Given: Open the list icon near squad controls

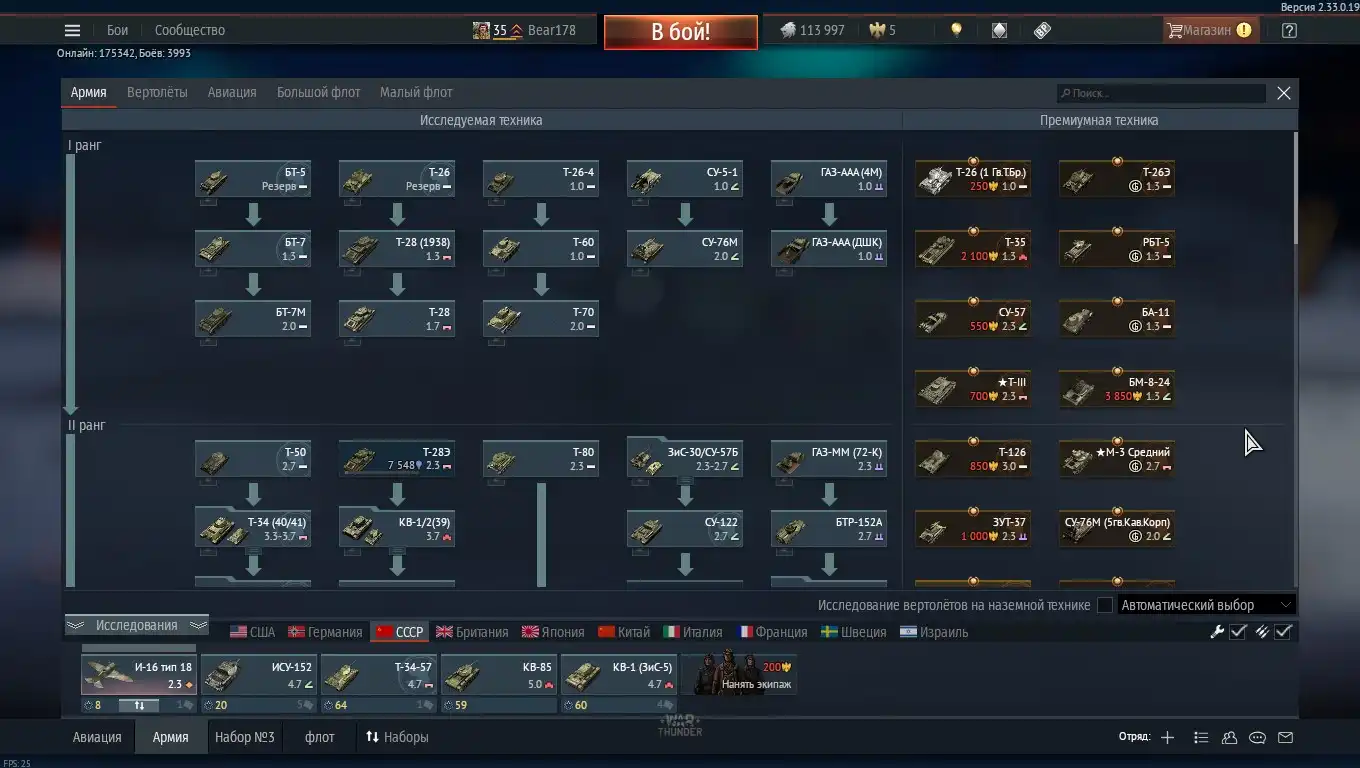Looking at the screenshot, I should point(1201,738).
